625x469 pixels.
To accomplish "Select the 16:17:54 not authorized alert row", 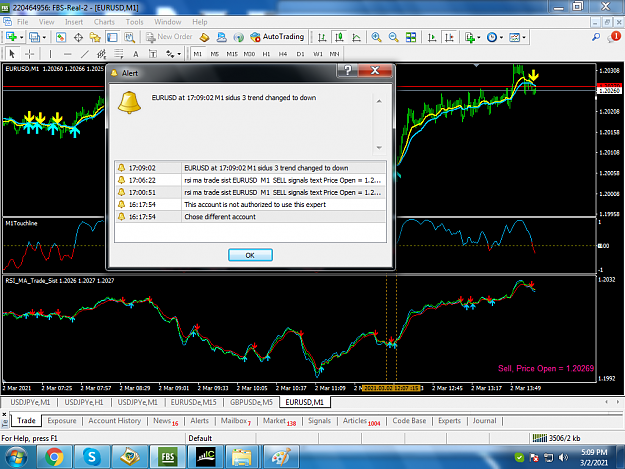I will (250, 204).
